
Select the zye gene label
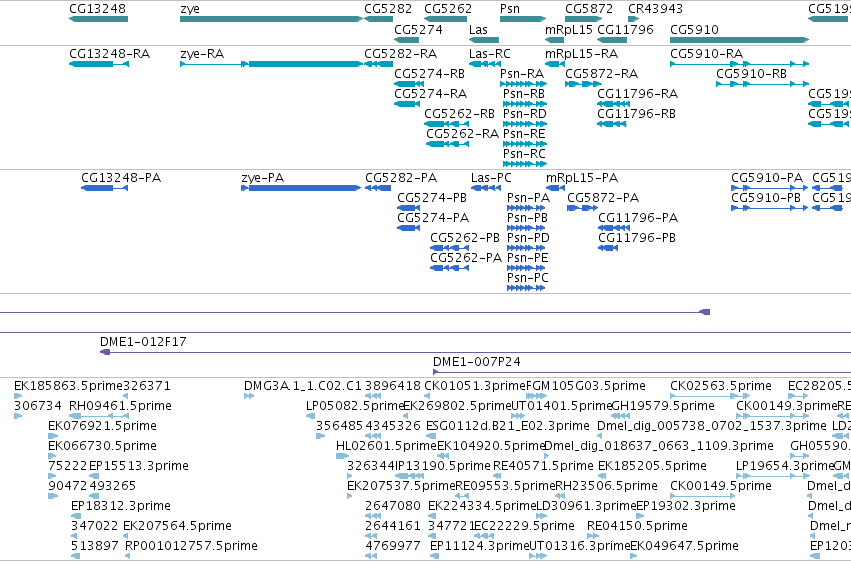click(190, 9)
